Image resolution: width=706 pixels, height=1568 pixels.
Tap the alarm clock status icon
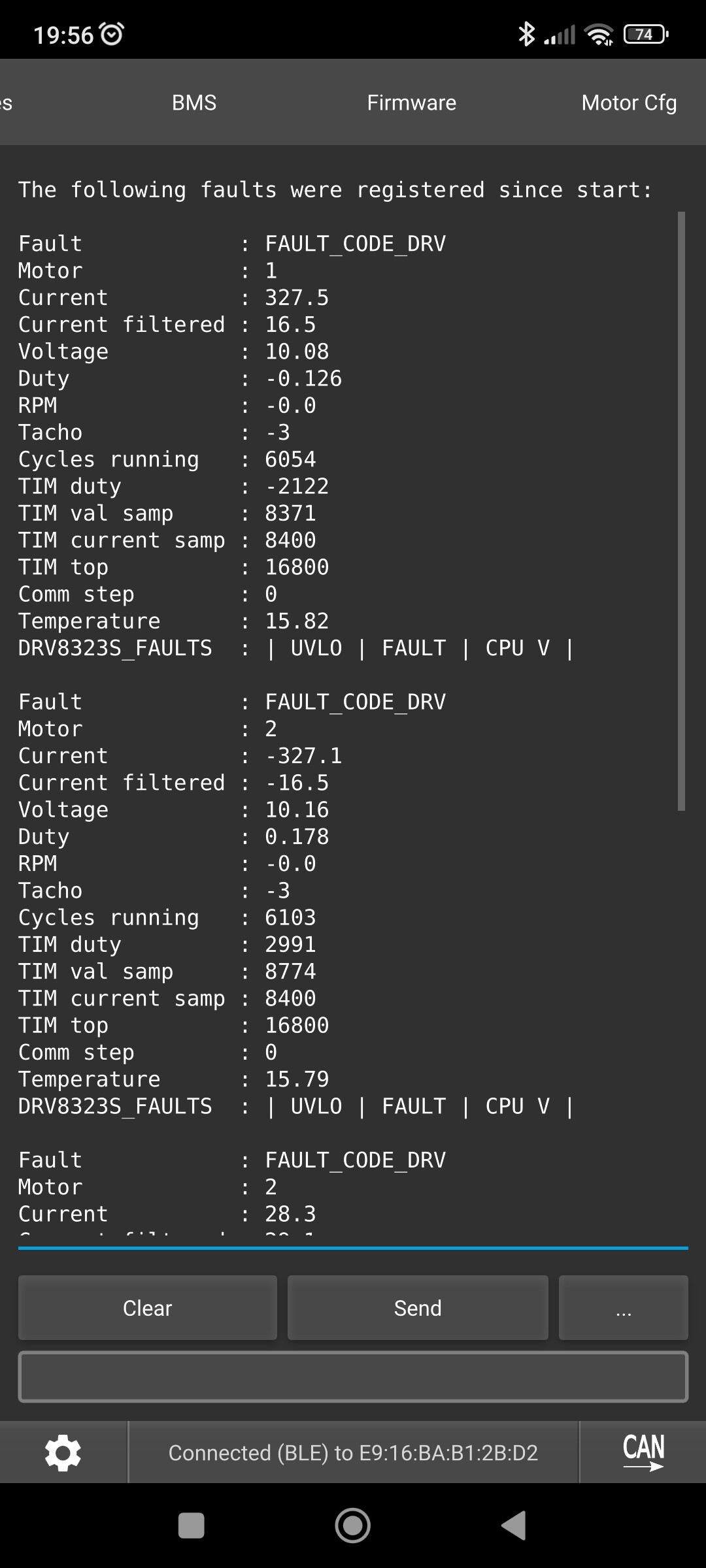pos(112,34)
